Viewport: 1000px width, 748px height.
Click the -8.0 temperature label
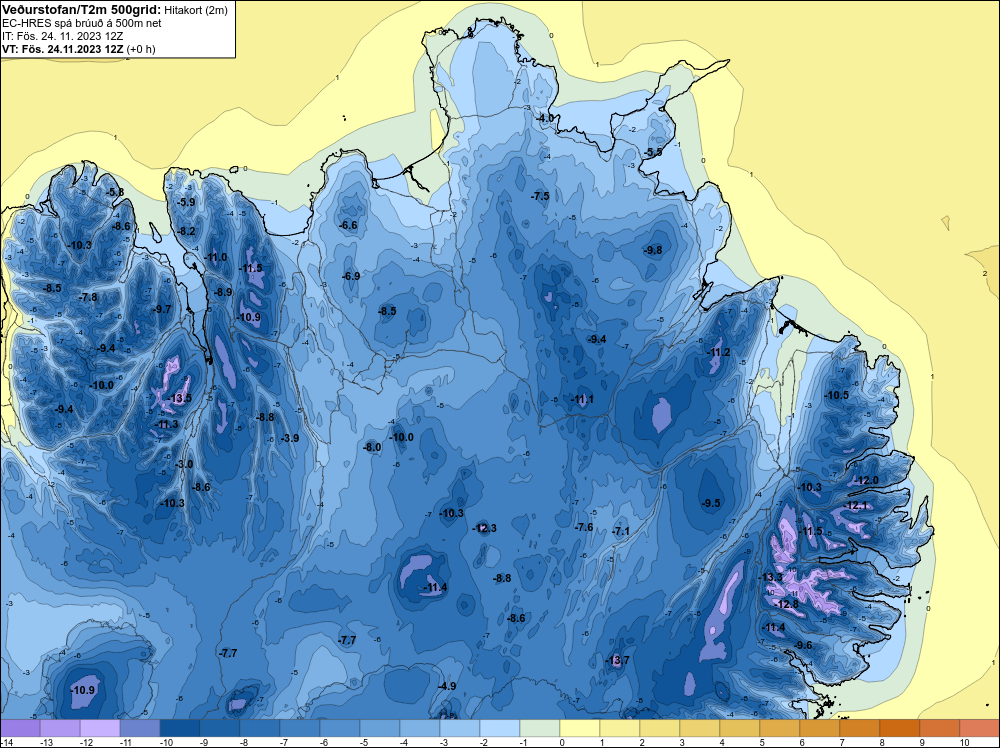[372, 448]
